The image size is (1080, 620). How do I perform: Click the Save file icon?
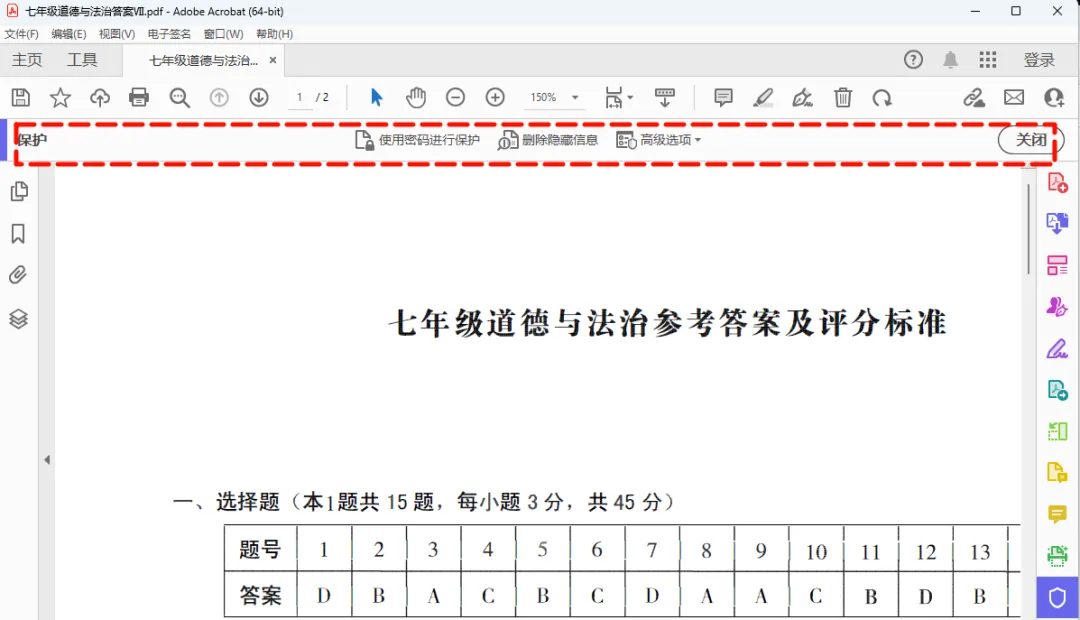(x=21, y=98)
